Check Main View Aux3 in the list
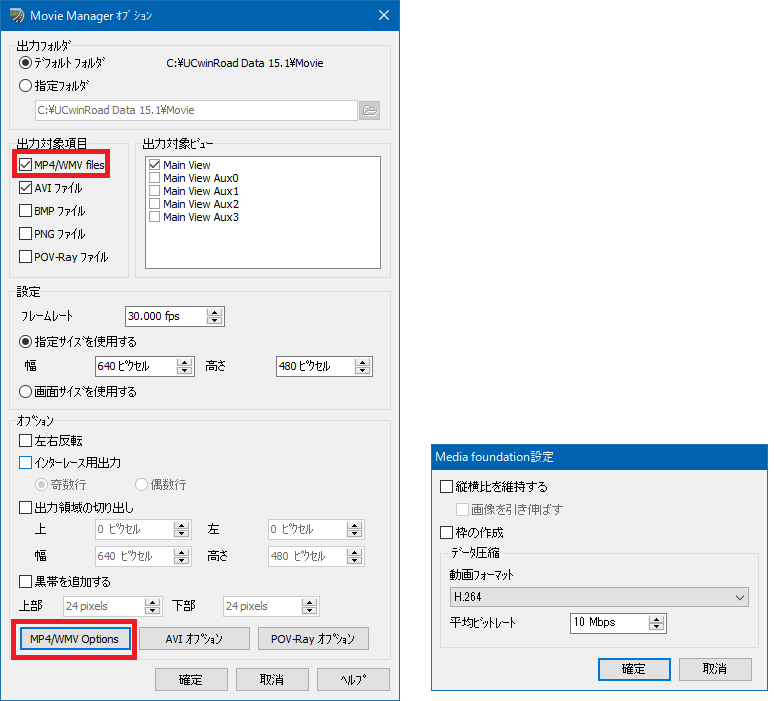This screenshot has width=774, height=701. [155, 217]
